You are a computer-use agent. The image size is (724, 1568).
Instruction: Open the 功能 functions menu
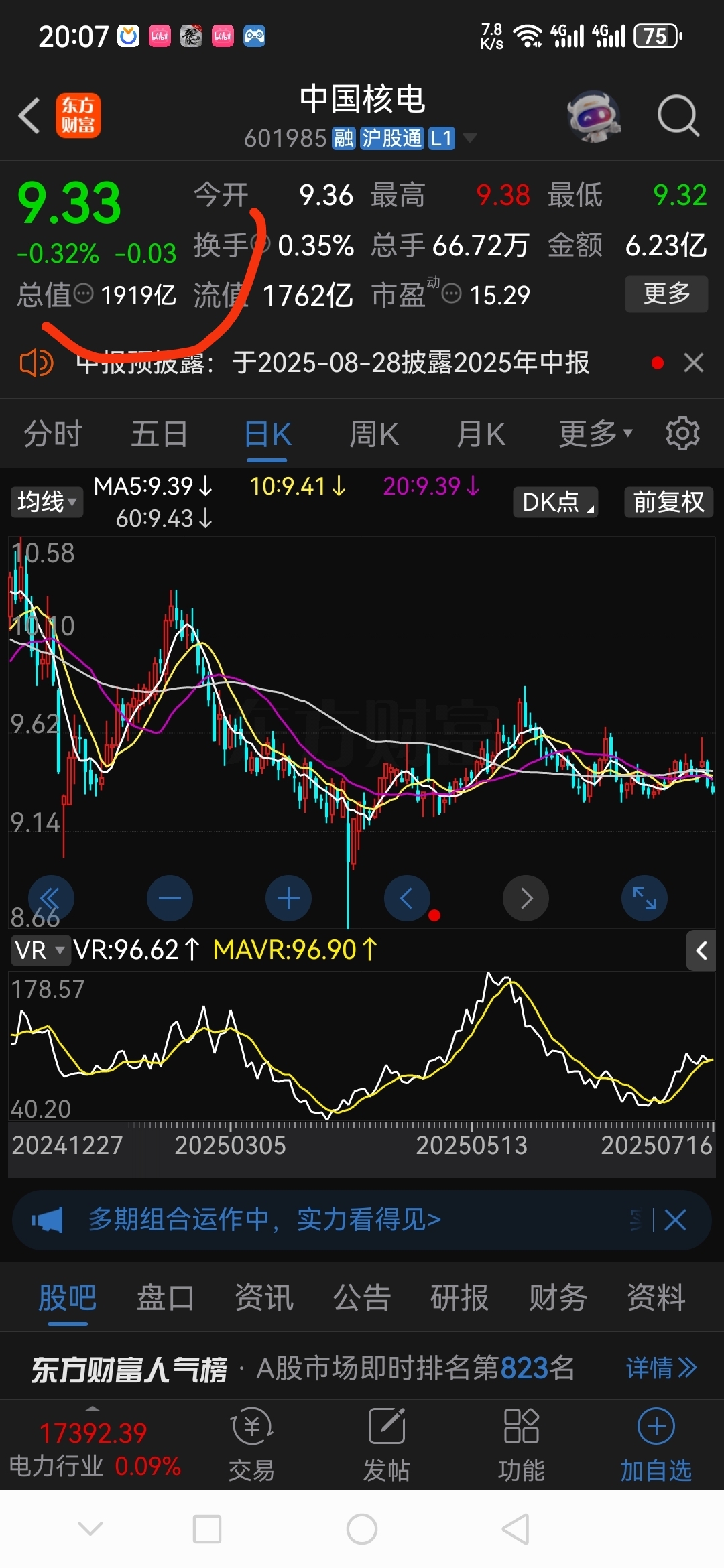pyautogui.click(x=522, y=1444)
